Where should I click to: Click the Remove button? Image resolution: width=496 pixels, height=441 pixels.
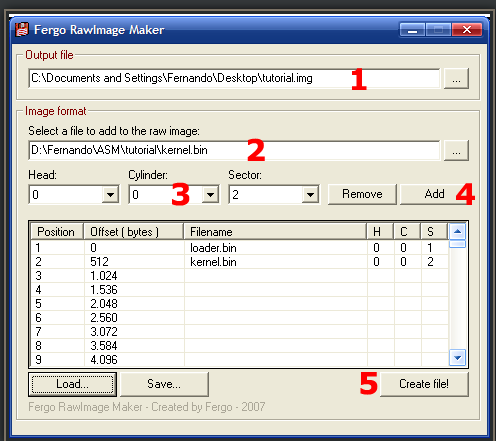(362, 194)
